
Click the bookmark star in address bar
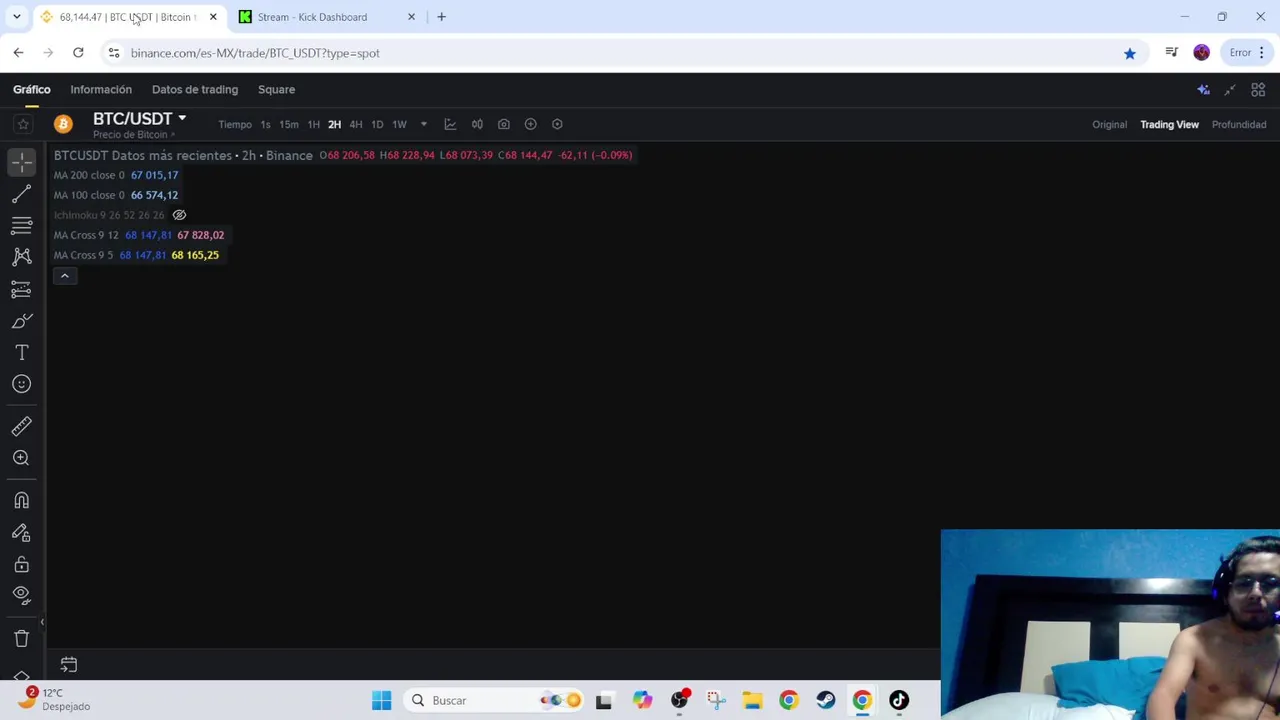point(1130,53)
